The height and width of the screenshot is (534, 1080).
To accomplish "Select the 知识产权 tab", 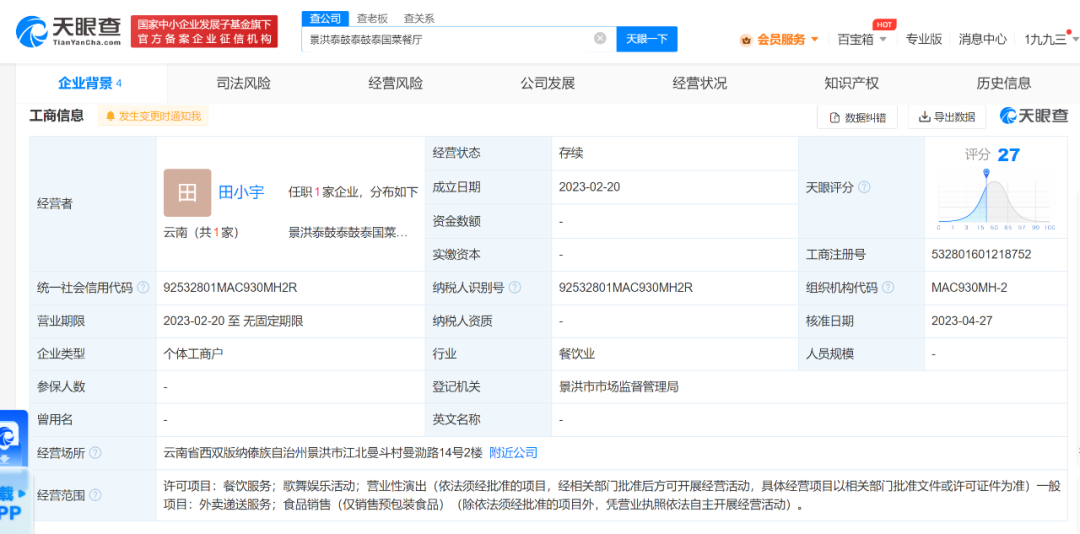I will tap(852, 83).
